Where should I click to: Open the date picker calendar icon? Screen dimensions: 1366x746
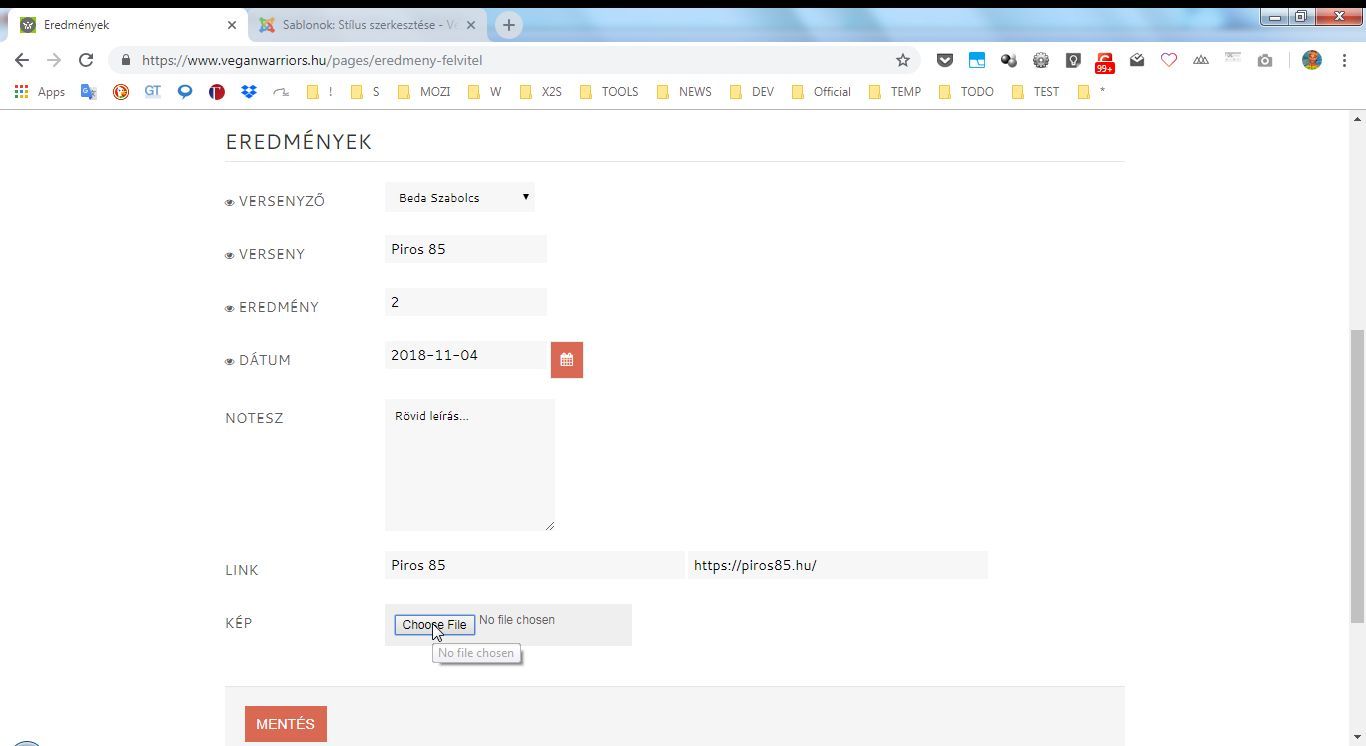pos(566,360)
